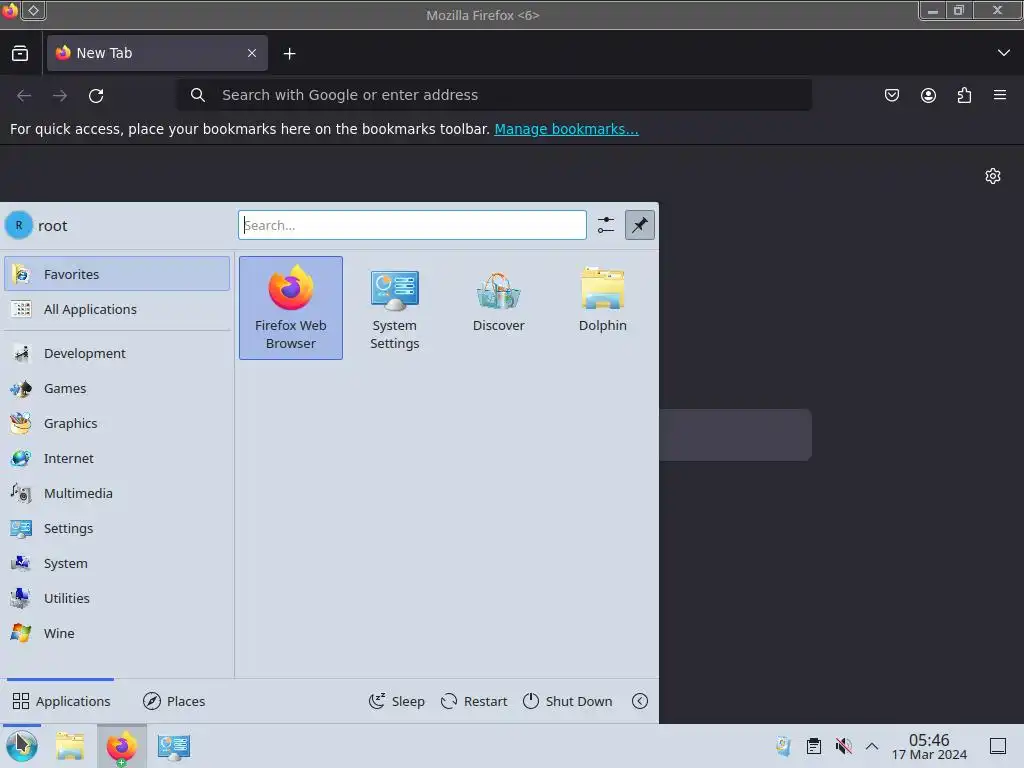Screen dimensions: 1024x768
Task: Open Firefox View tab history icon
Action: point(20,53)
